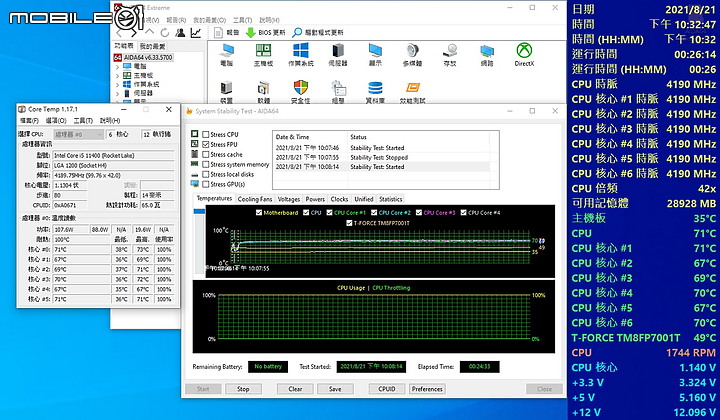Viewport: 720px width, 420px height.
Task: Click the 28928 MB available memory value
Action: 691,203
